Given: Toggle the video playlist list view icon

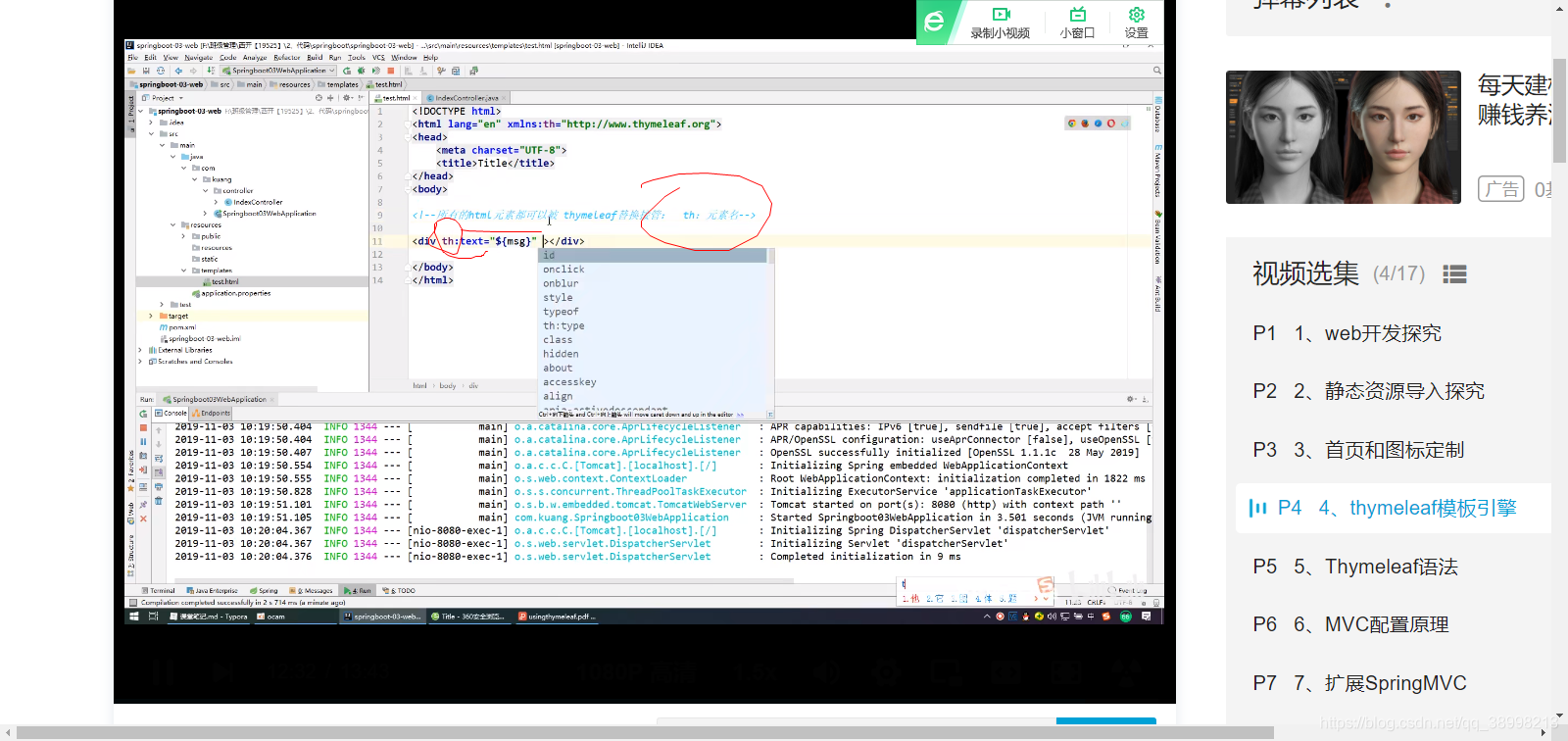Looking at the screenshot, I should pos(1454,274).
